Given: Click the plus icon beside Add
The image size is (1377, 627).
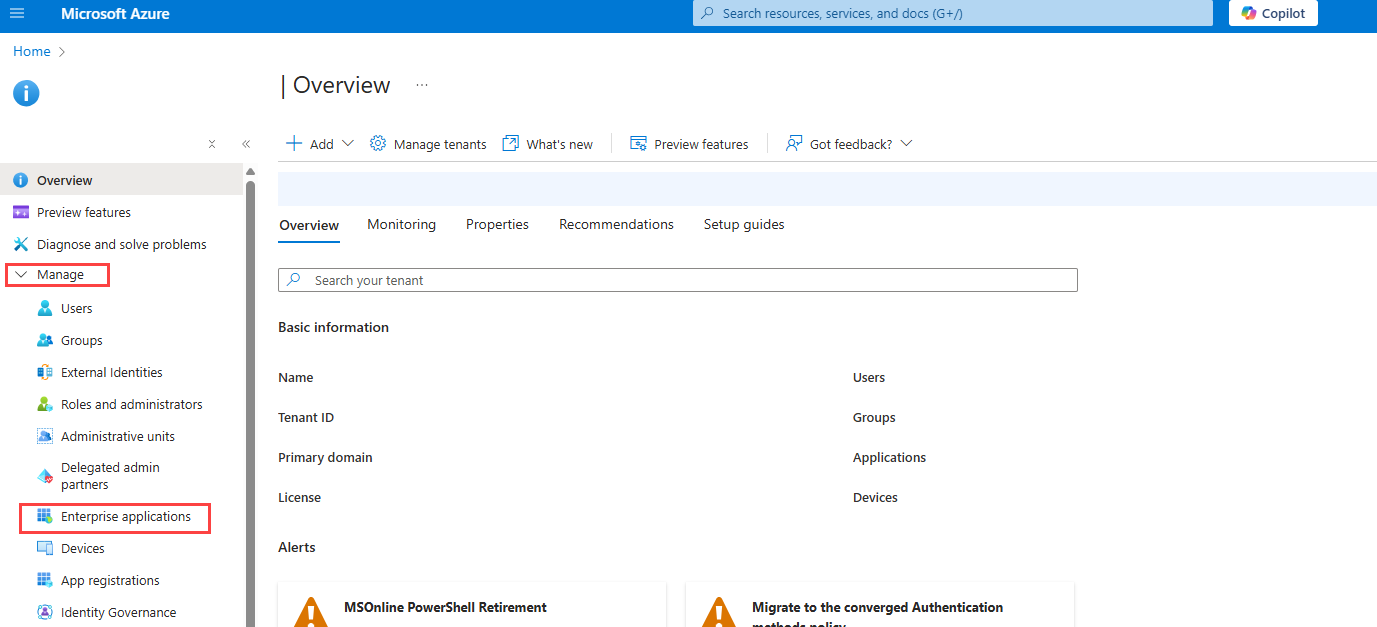Looking at the screenshot, I should click(294, 143).
